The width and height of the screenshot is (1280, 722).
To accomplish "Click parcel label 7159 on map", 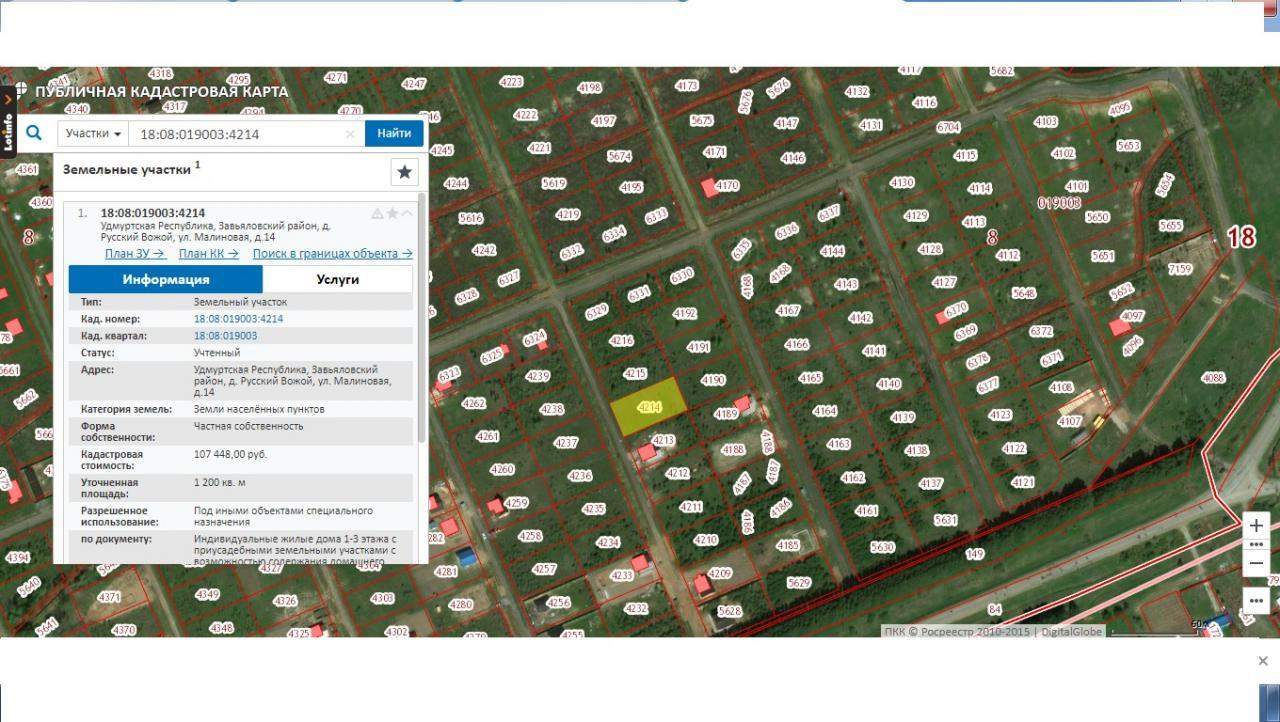I will tap(1180, 269).
